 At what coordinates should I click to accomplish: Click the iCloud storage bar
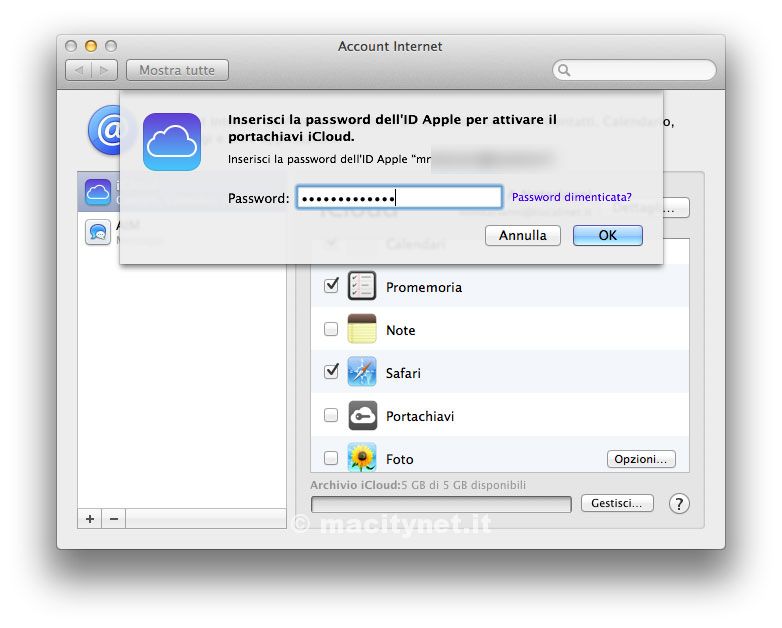pos(441,504)
